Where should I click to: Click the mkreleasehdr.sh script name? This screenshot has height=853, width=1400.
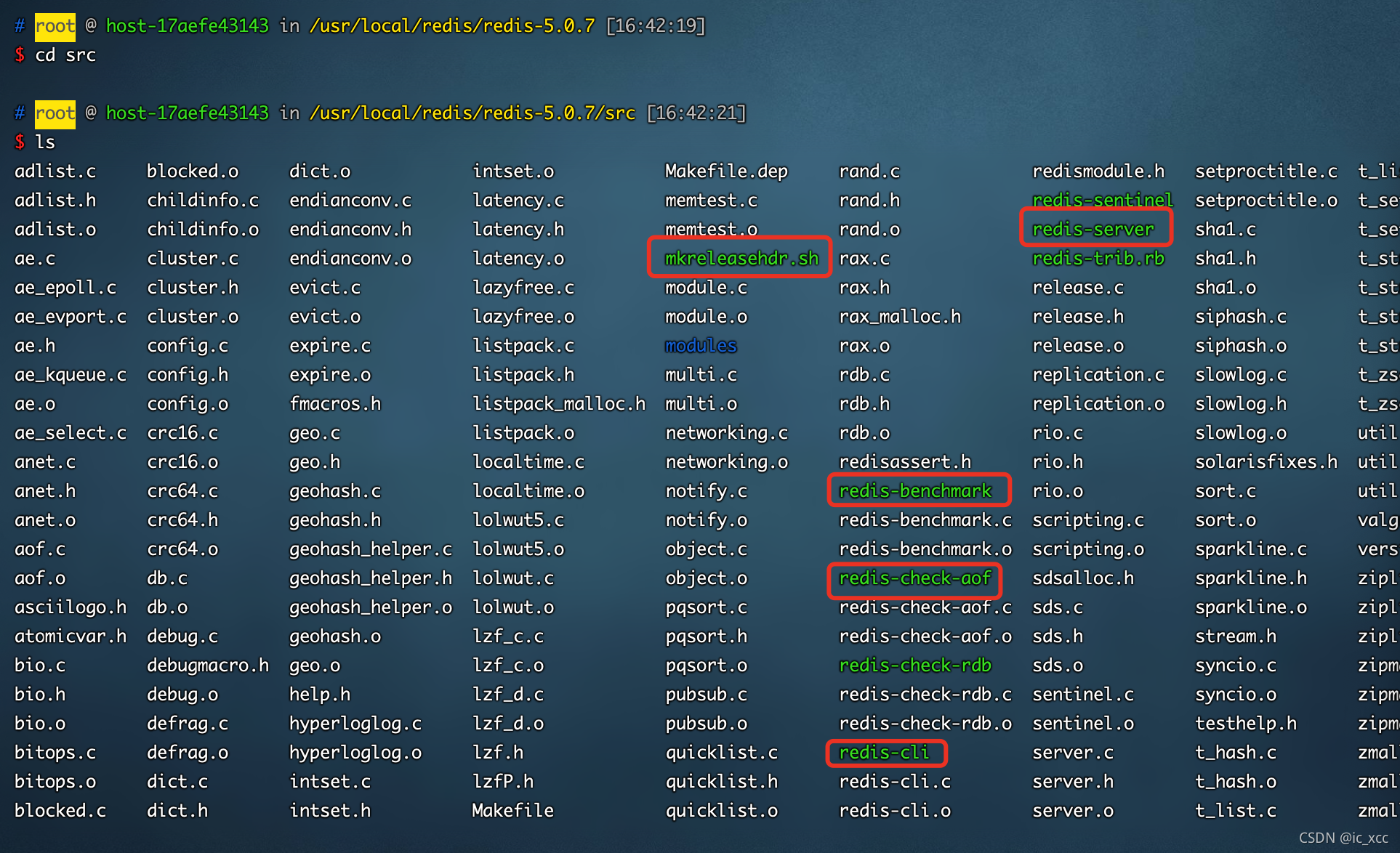(741, 259)
